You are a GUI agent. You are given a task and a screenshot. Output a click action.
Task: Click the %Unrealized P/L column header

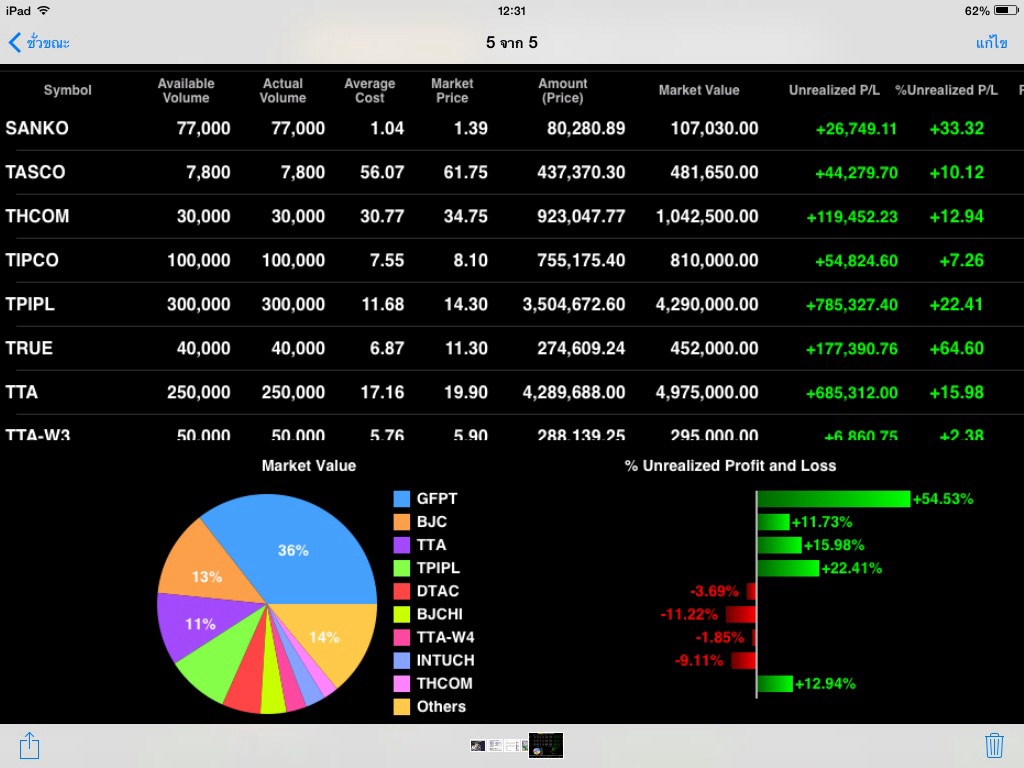click(x=946, y=90)
